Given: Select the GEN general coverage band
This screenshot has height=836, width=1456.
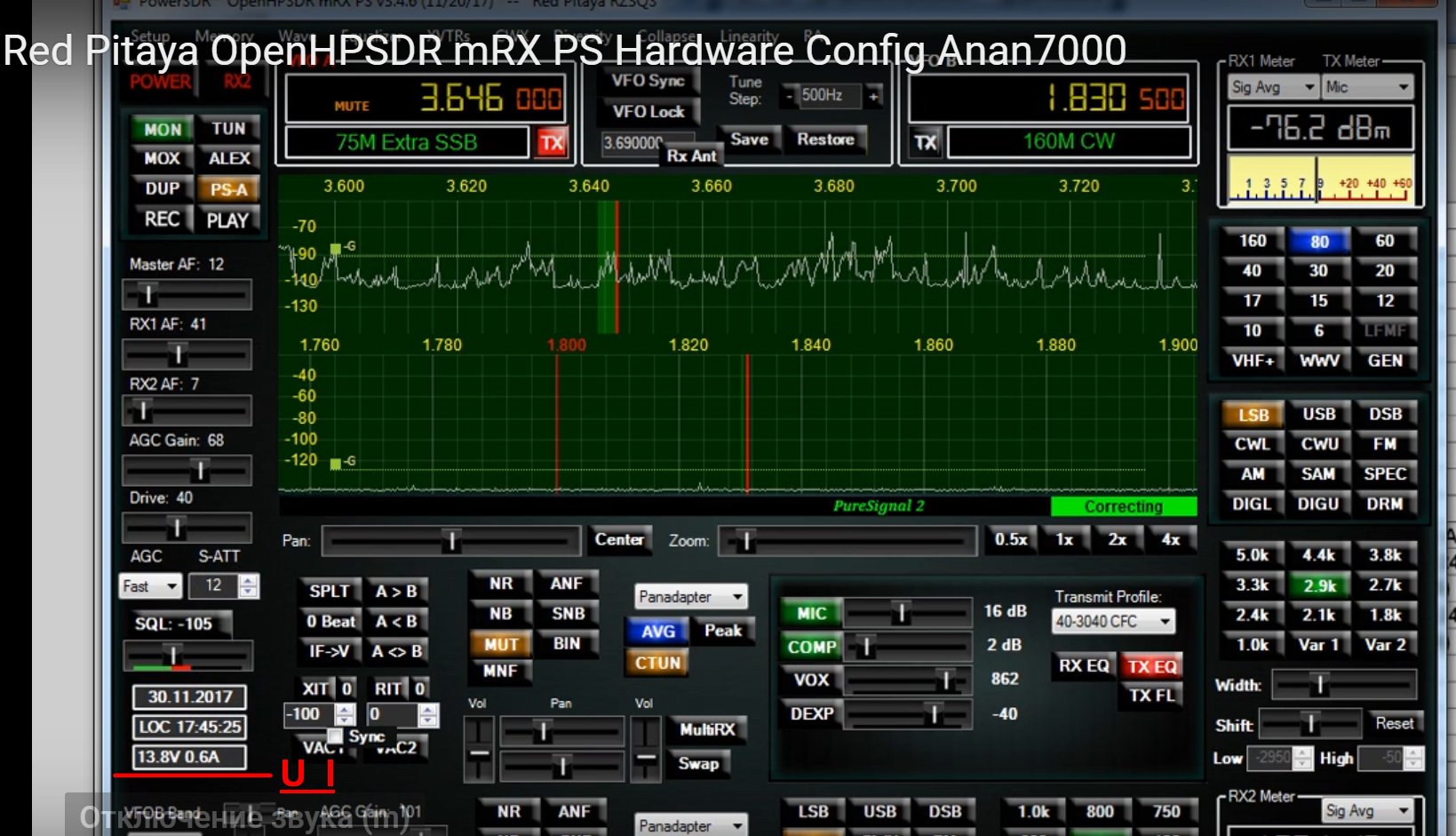Looking at the screenshot, I should (x=1385, y=361).
